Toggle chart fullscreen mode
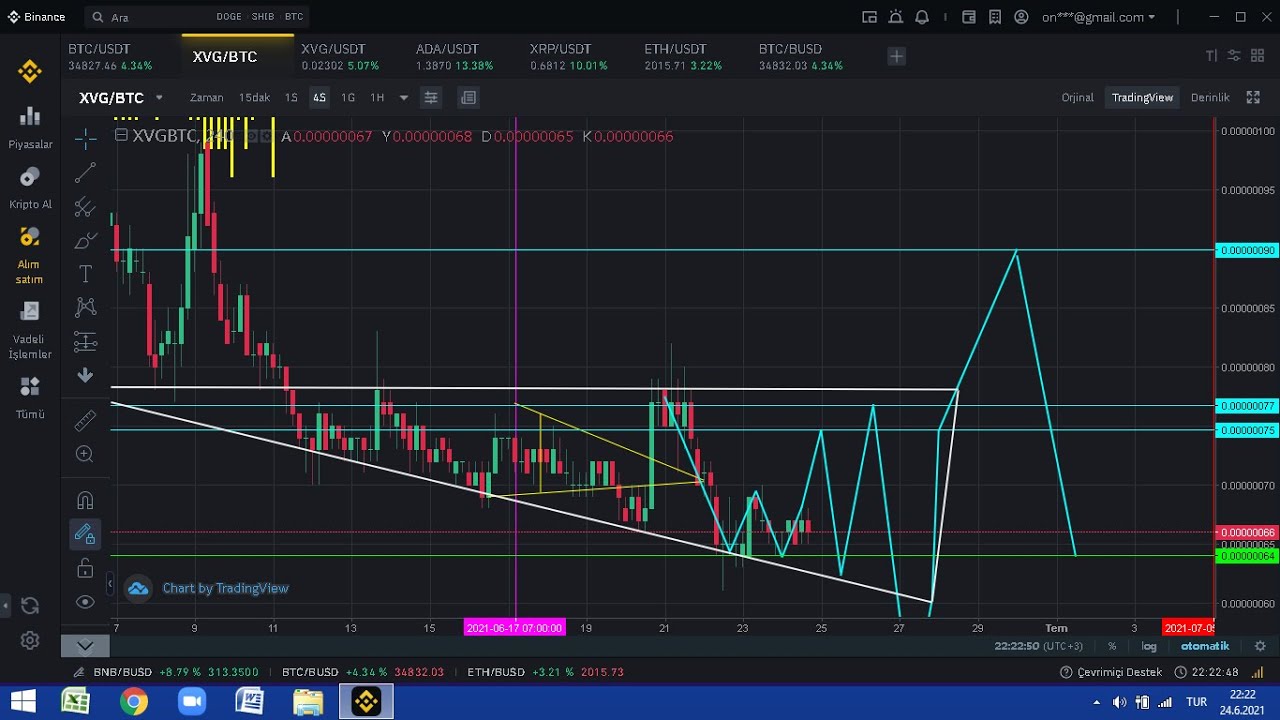Image resolution: width=1280 pixels, height=720 pixels. tap(1253, 97)
